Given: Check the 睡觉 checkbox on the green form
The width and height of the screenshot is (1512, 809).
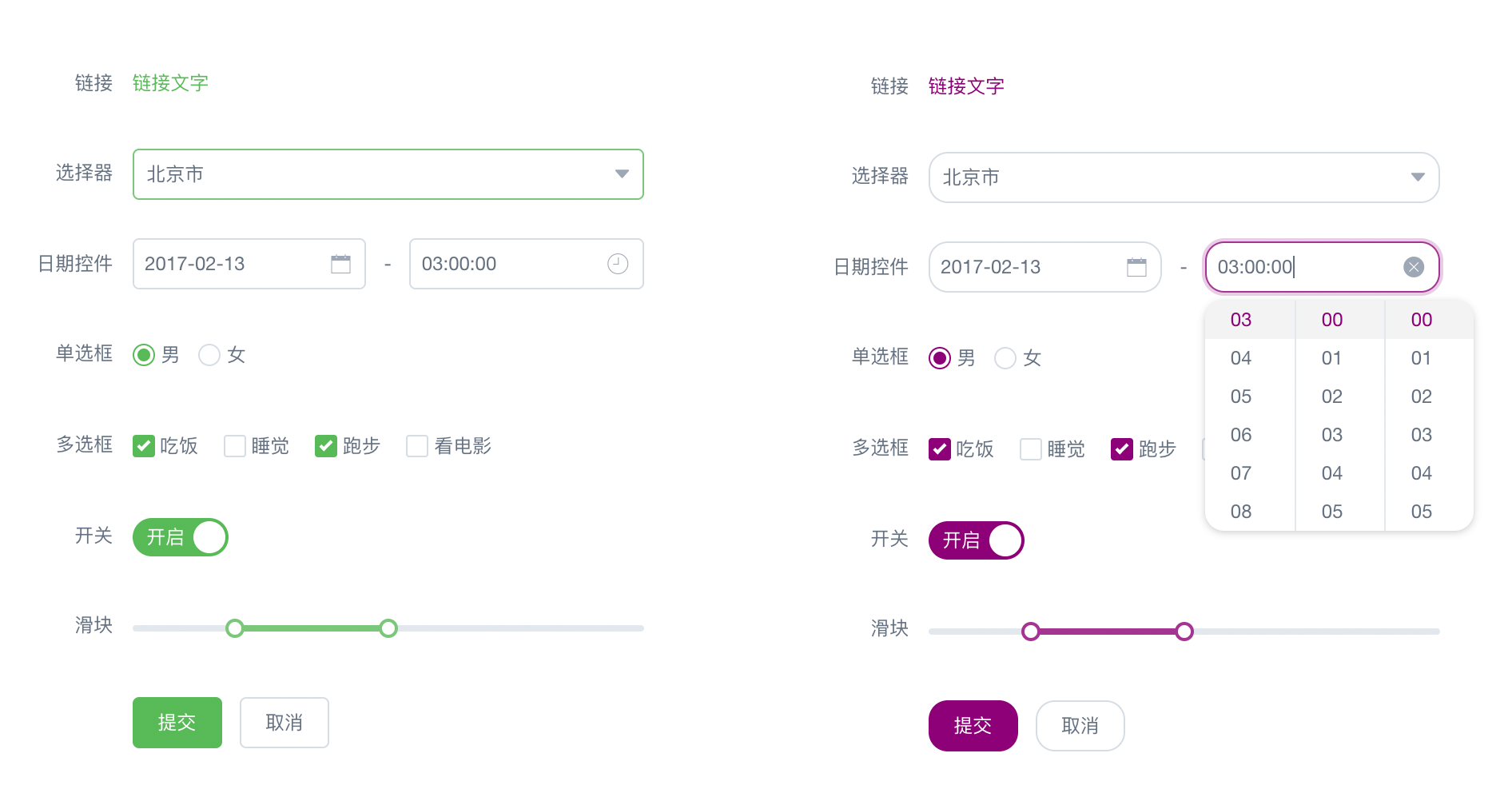Looking at the screenshot, I should coord(234,446).
